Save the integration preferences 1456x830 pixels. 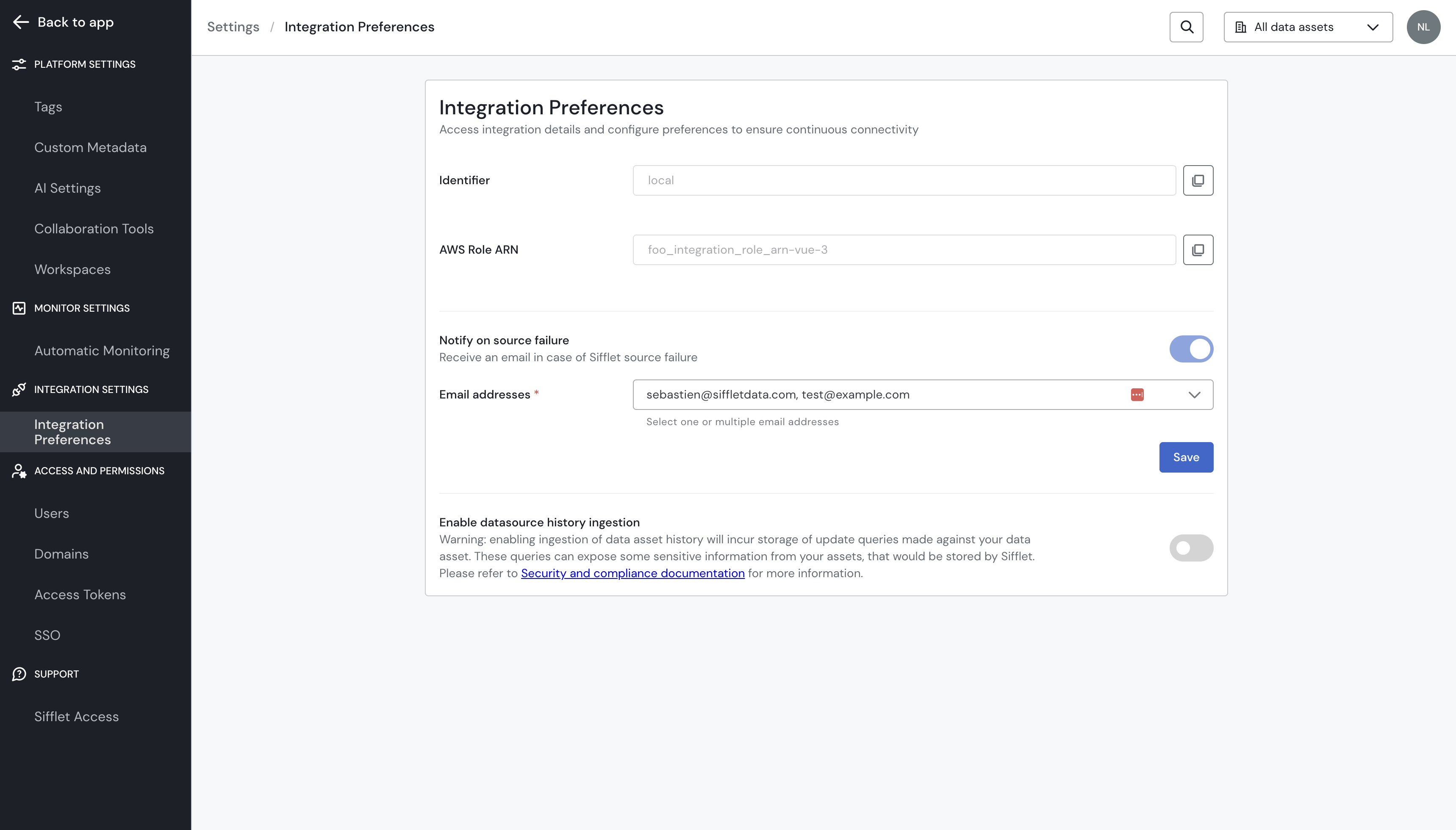(1186, 457)
